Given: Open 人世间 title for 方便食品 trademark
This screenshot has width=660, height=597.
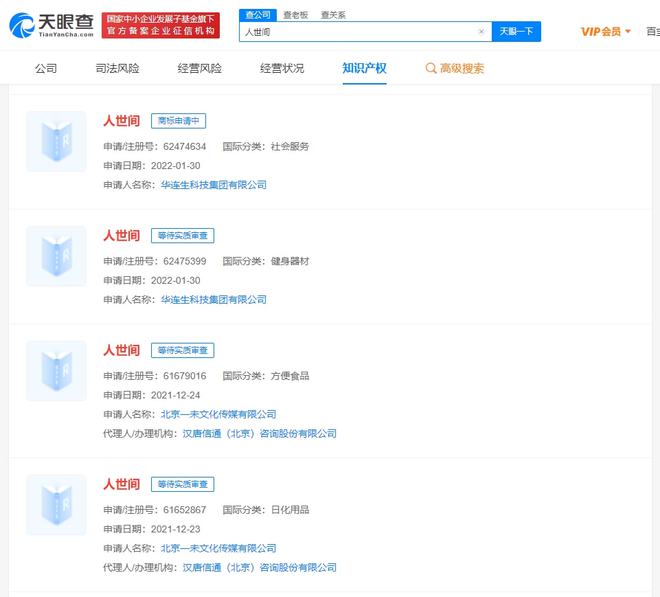Looking at the screenshot, I should [x=122, y=350].
